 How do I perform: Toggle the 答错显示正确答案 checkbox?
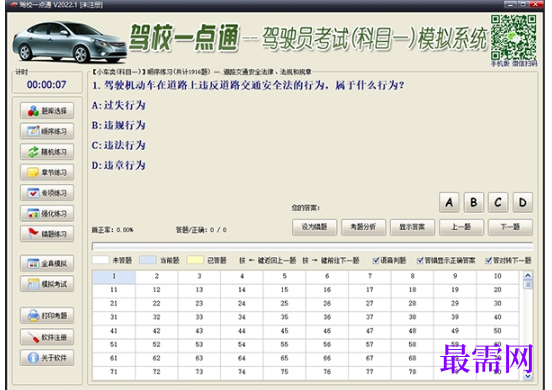coord(420,260)
